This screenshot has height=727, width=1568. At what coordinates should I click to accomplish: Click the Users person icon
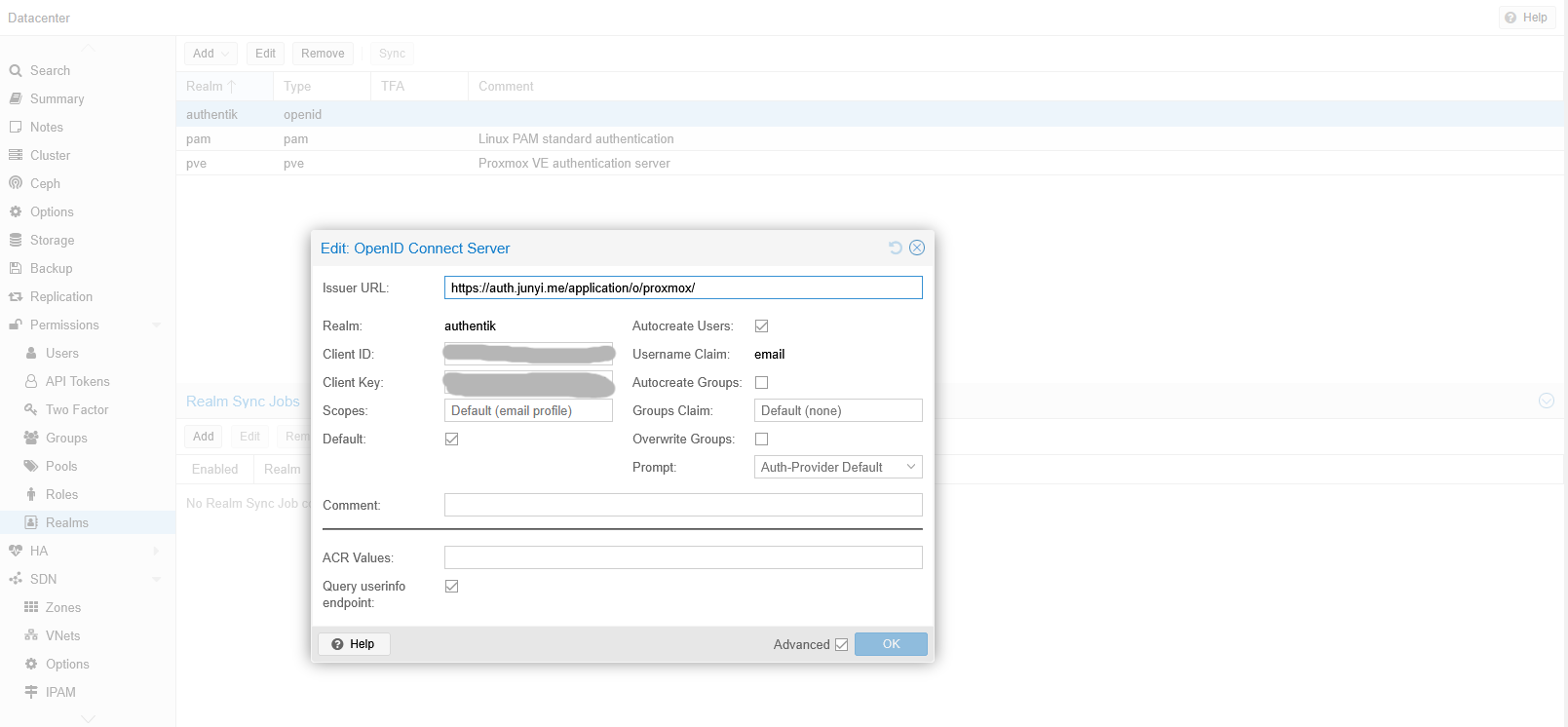point(31,353)
